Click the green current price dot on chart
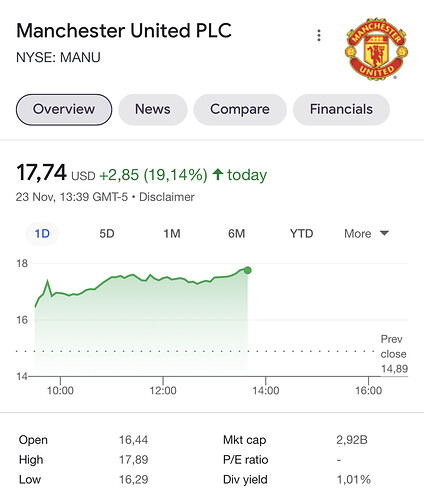 point(247,270)
